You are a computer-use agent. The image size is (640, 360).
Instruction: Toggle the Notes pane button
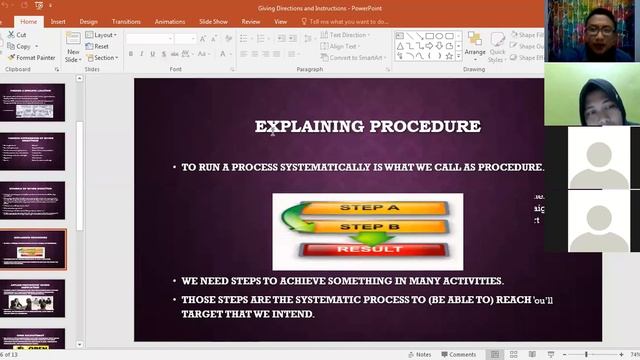[420, 355]
